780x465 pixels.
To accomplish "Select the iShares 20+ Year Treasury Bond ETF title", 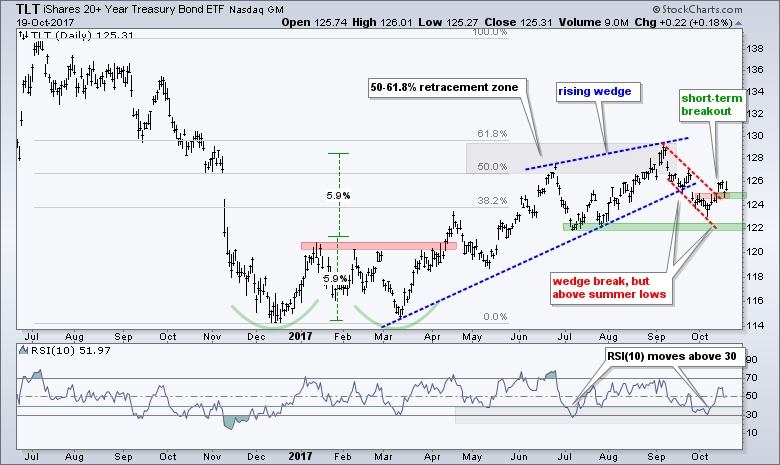I will pos(133,9).
